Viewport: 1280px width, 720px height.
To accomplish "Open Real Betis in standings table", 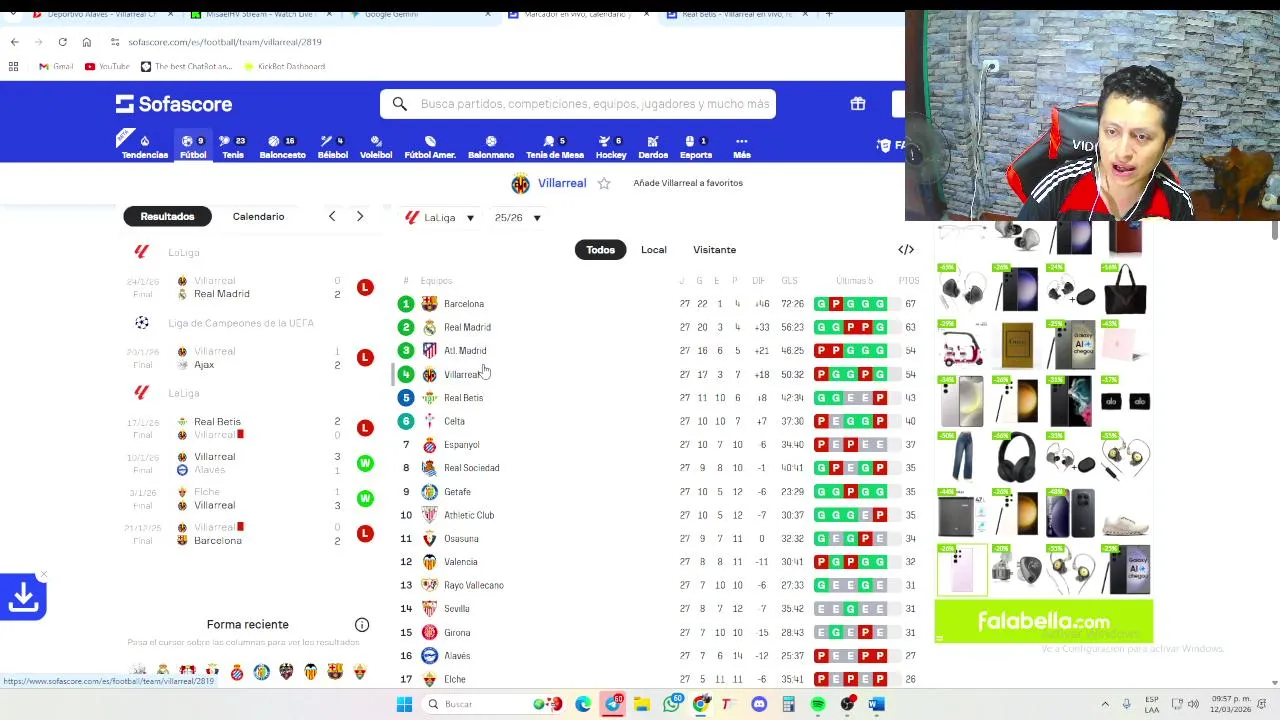I will tap(463, 398).
